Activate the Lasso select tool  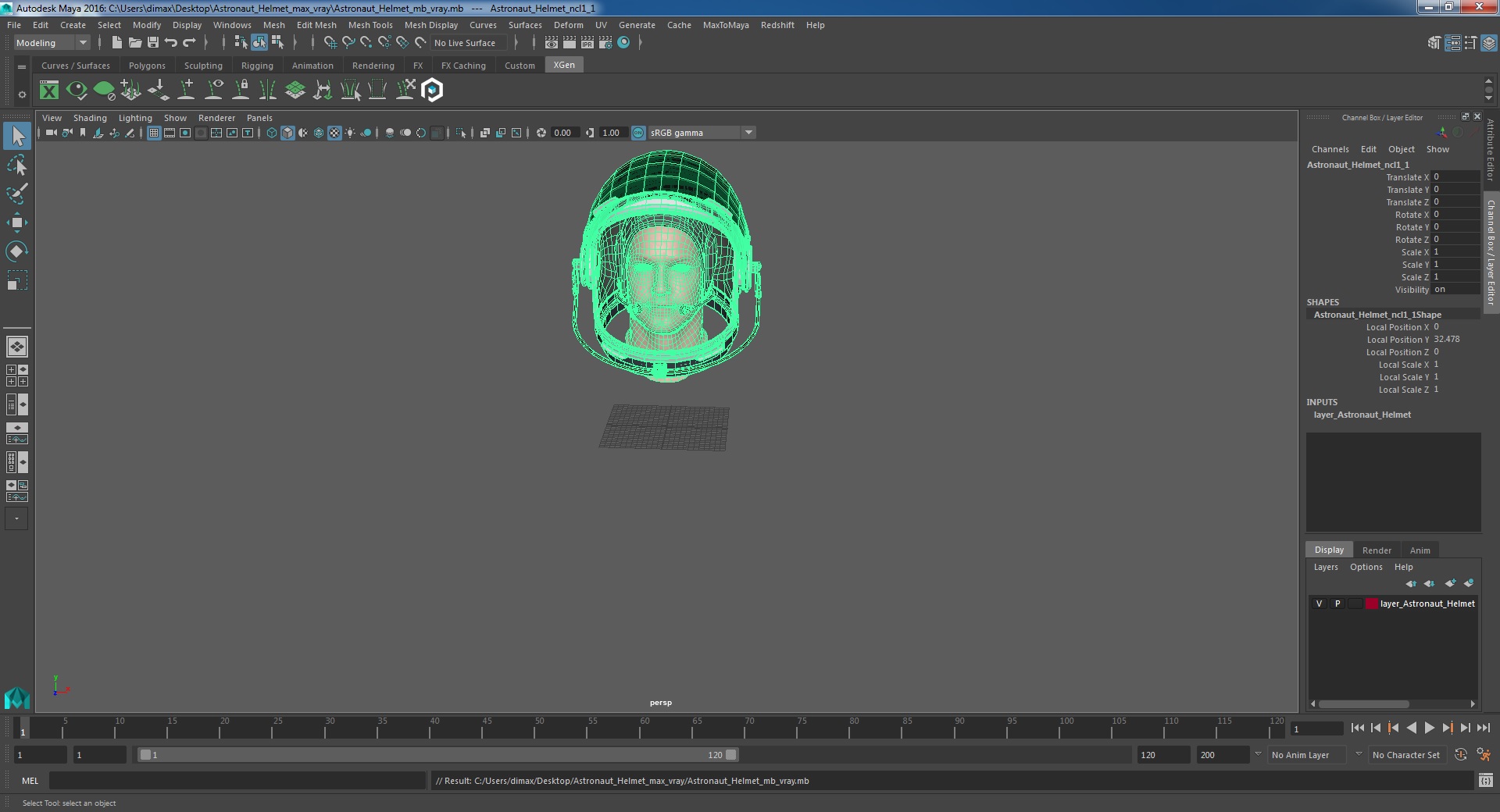point(16,165)
